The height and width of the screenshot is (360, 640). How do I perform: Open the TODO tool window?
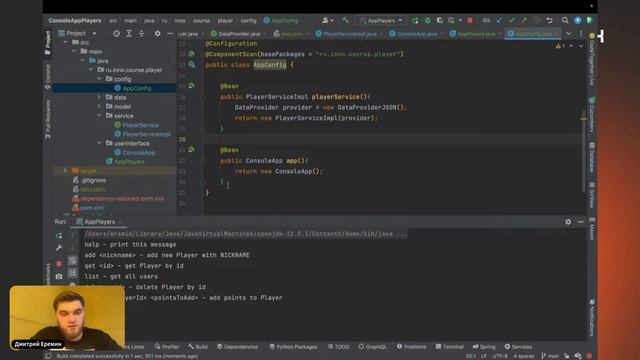point(338,347)
